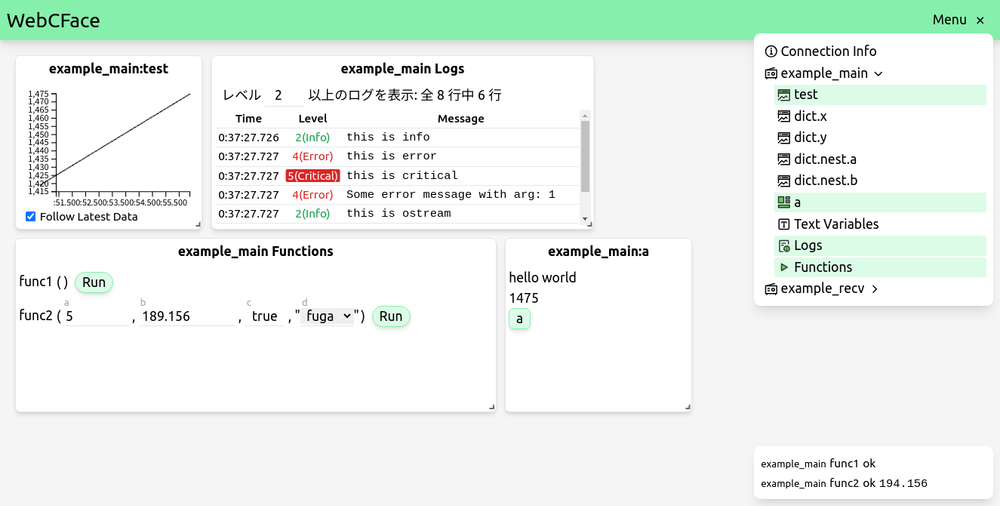Click the Logs file icon in menu
1000x506 pixels.
784,246
